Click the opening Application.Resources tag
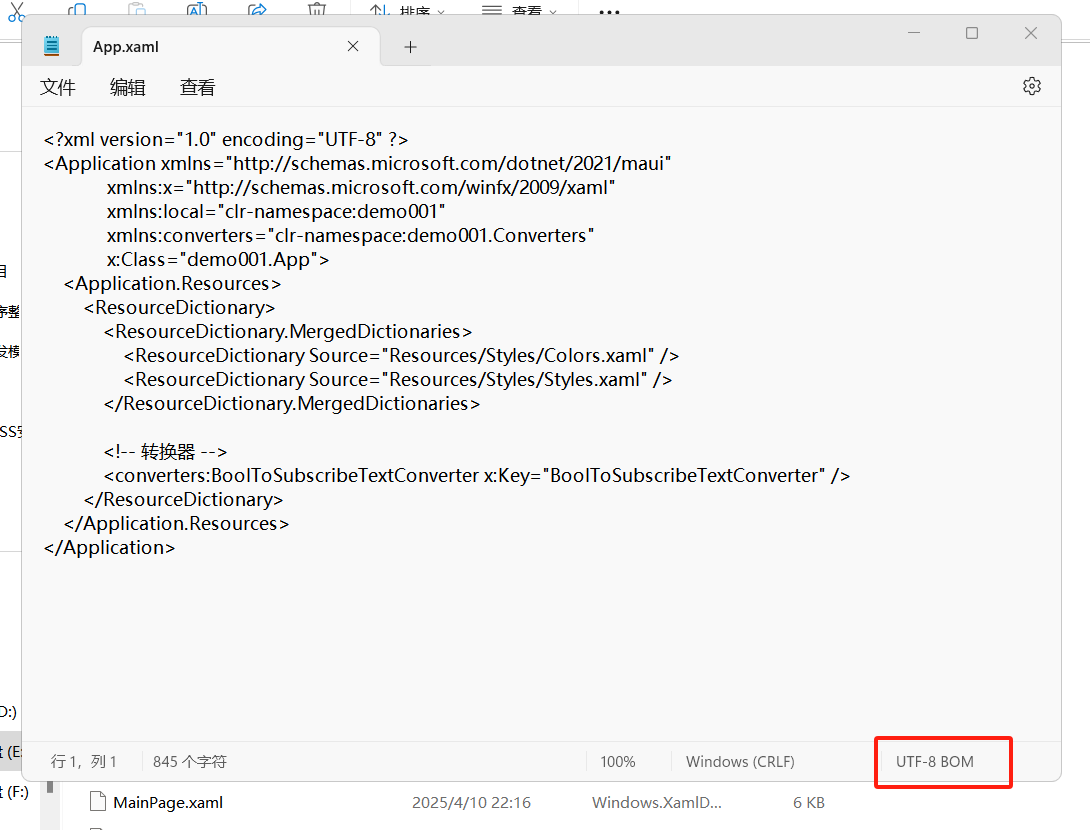1090x830 pixels. point(172,284)
